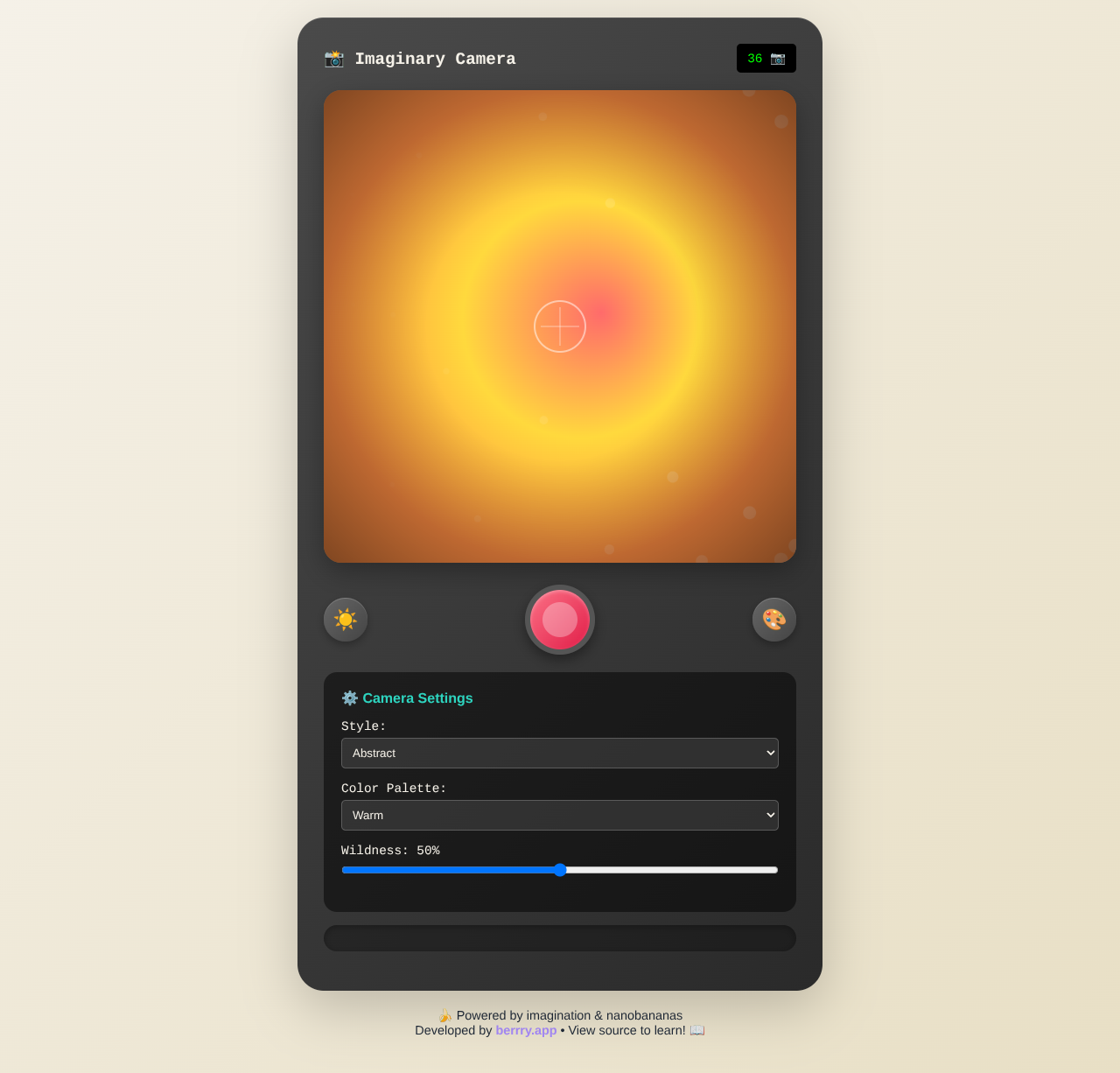Click the View source to learn text
The image size is (1120, 1073).
point(626,1030)
